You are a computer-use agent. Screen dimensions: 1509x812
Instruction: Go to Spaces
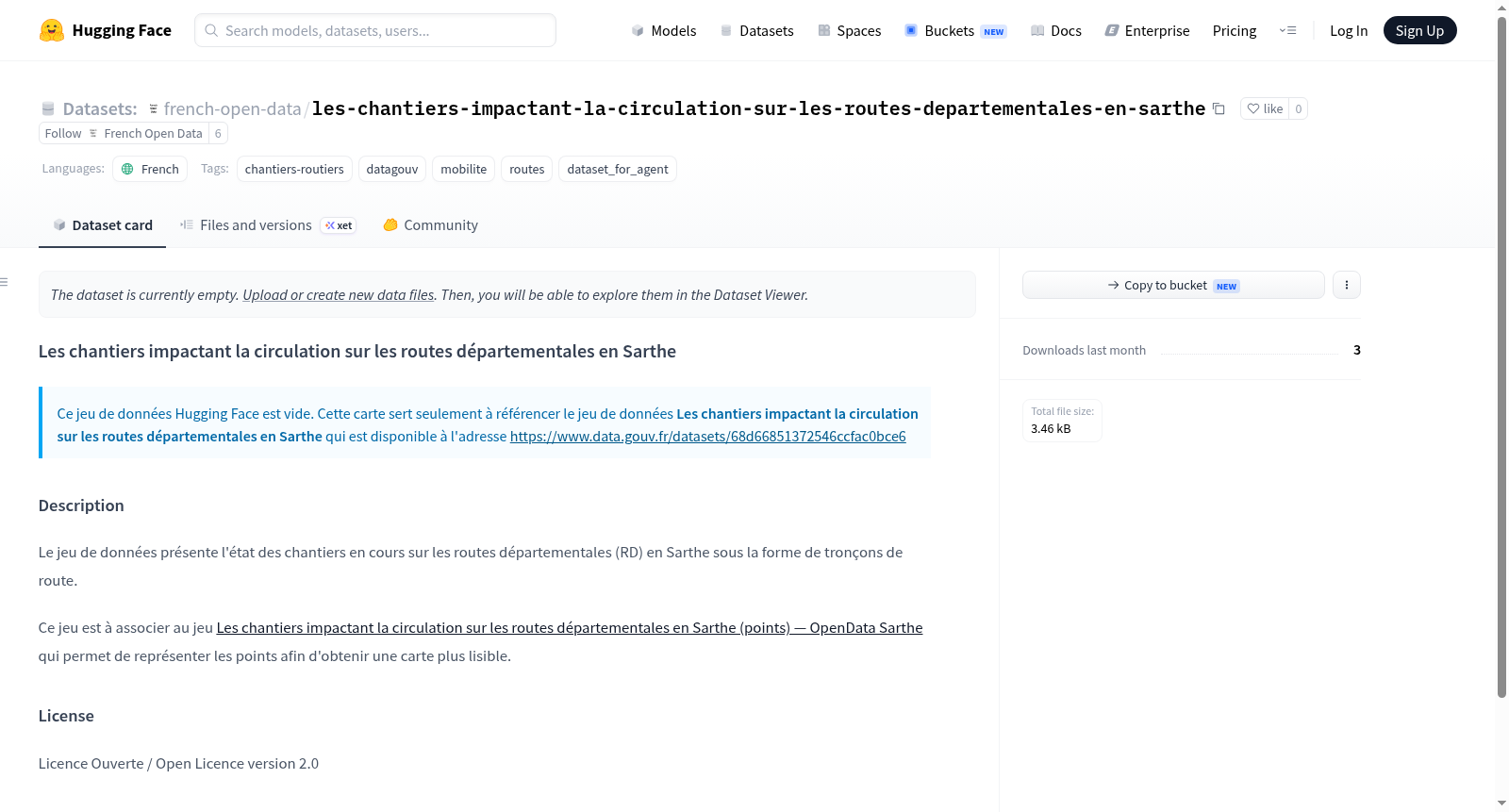849,30
